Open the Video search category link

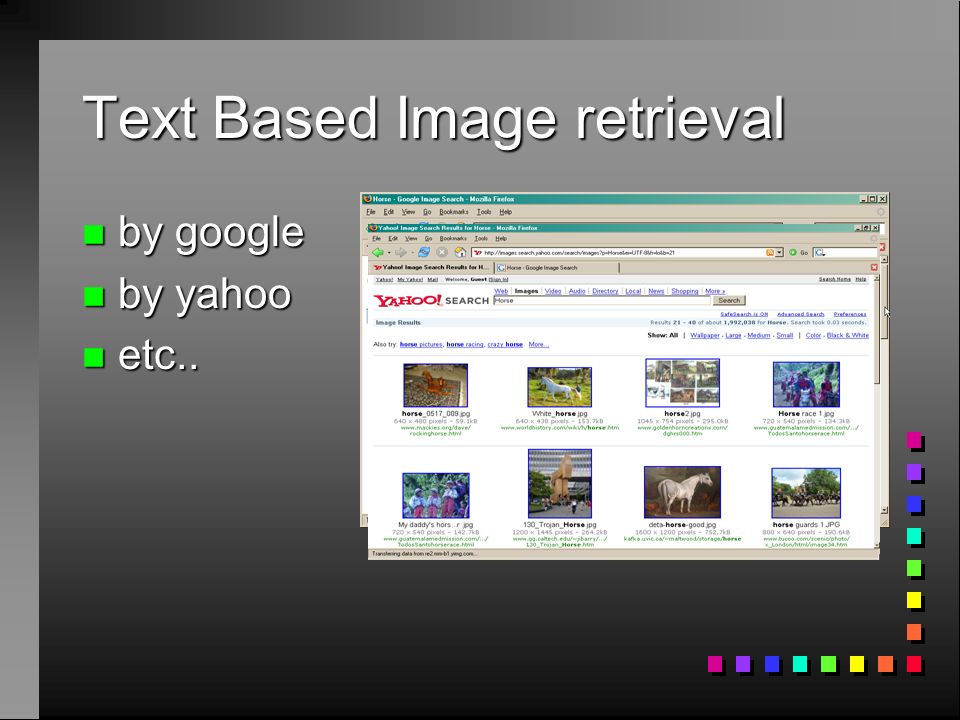pos(553,291)
